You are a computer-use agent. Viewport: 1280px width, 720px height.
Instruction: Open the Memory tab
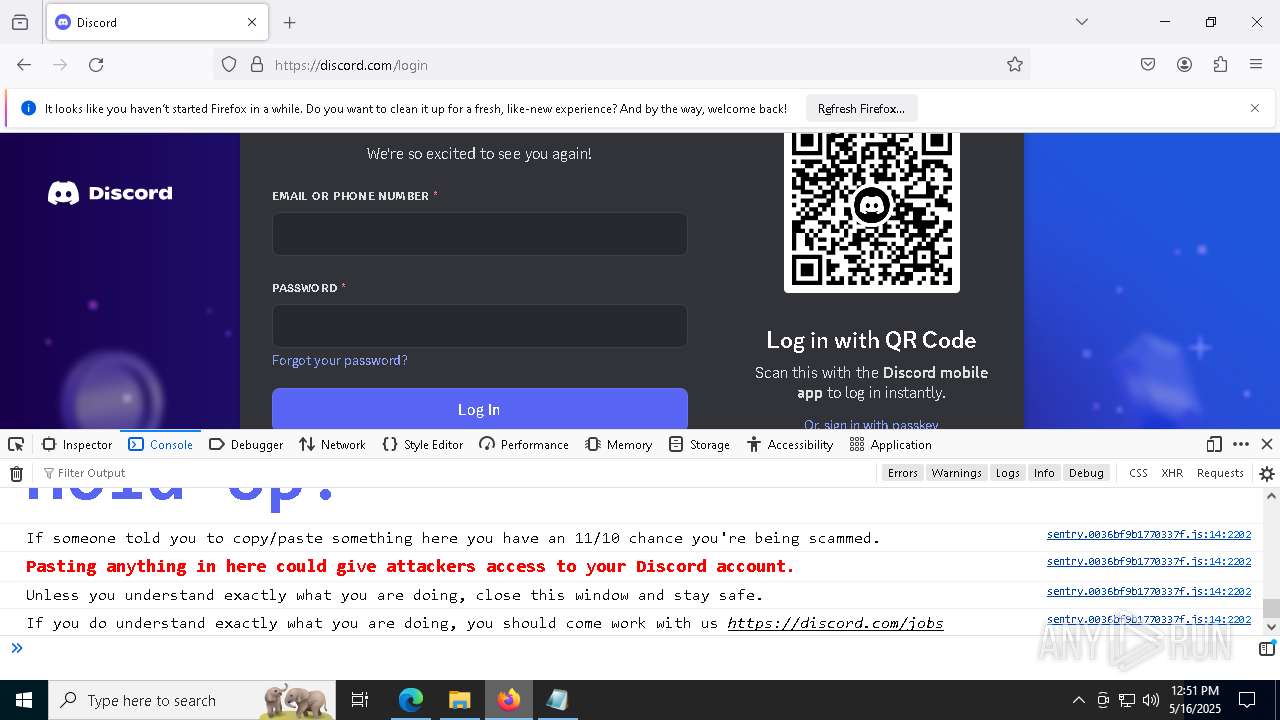[619, 444]
